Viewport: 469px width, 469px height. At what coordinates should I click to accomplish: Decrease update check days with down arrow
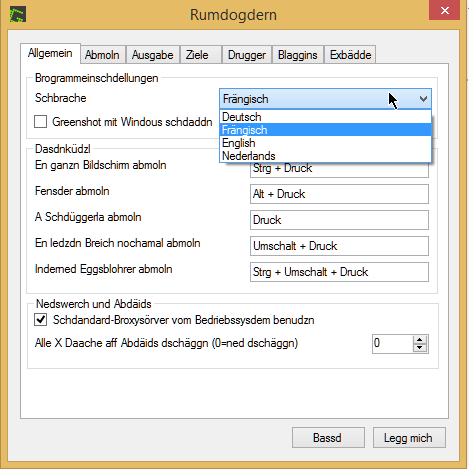(420, 348)
